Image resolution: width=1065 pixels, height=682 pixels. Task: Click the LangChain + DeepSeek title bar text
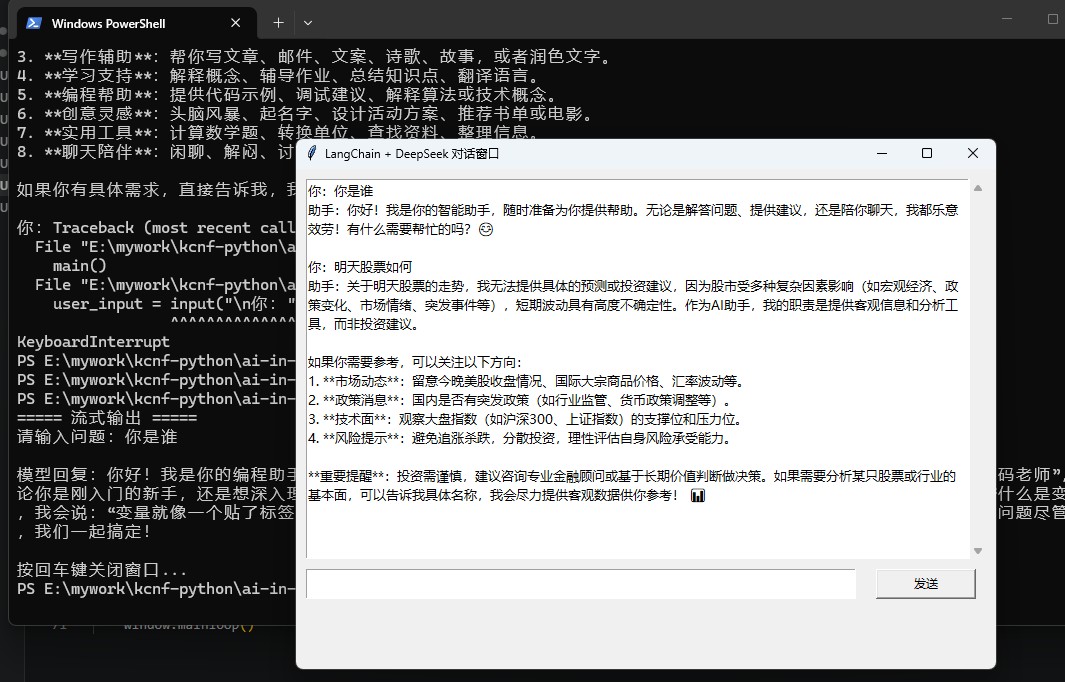(412, 154)
